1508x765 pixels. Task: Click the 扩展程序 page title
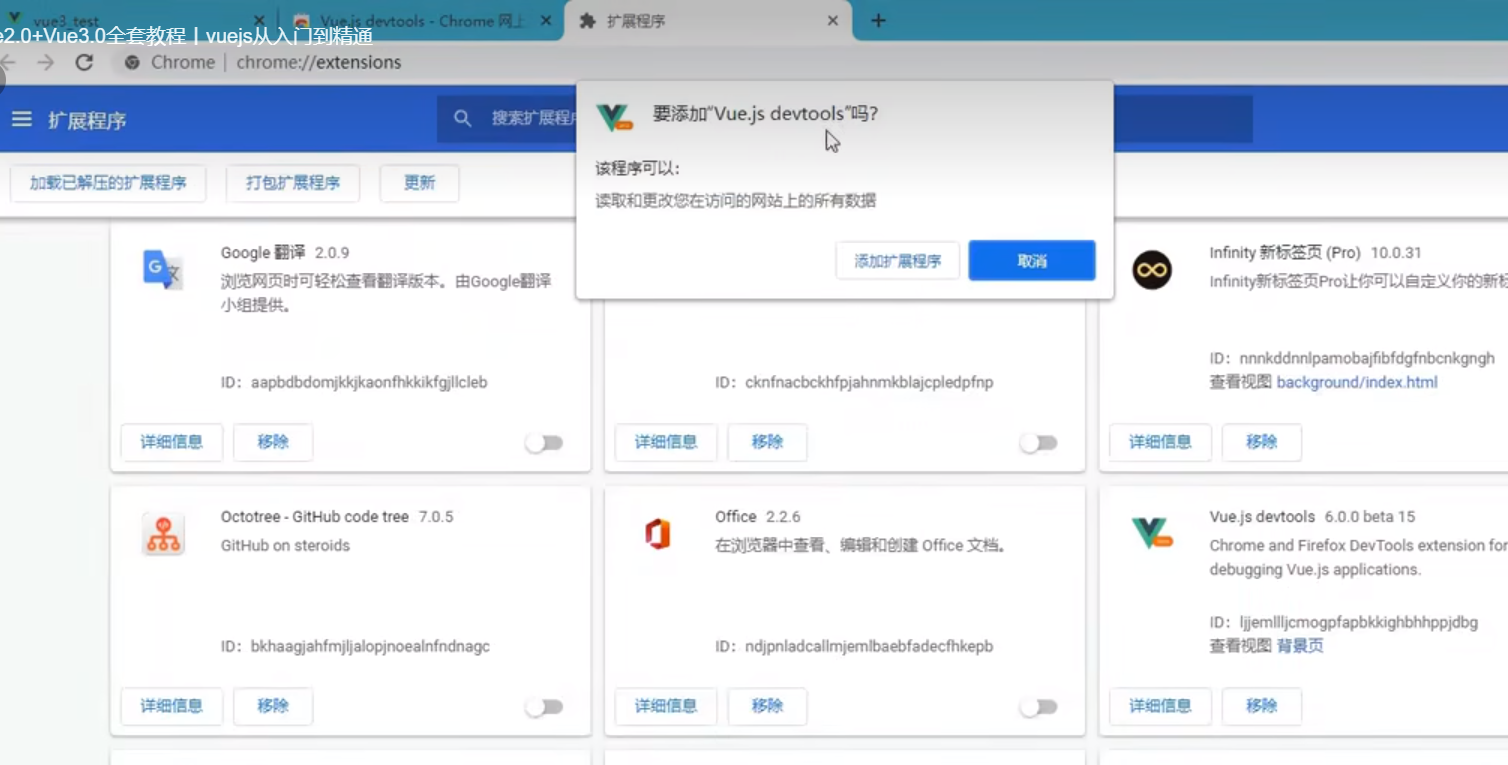[x=87, y=121]
